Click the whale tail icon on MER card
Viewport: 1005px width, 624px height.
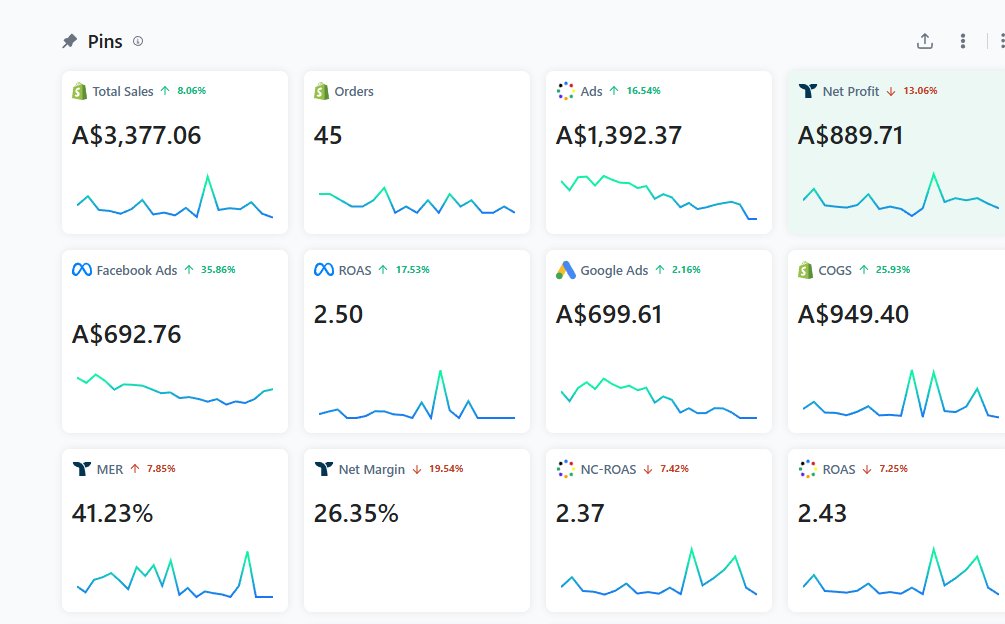pyautogui.click(x=81, y=469)
